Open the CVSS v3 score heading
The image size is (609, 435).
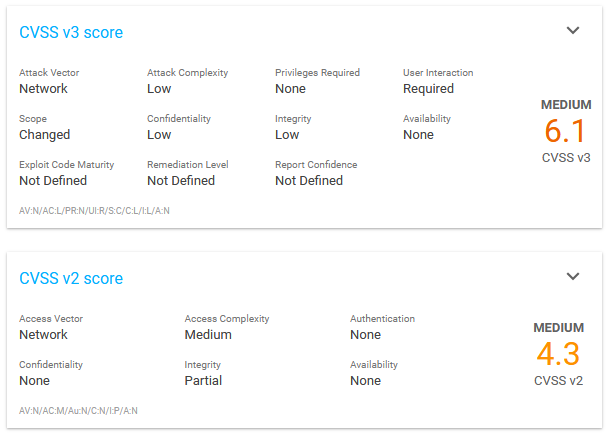(71, 32)
